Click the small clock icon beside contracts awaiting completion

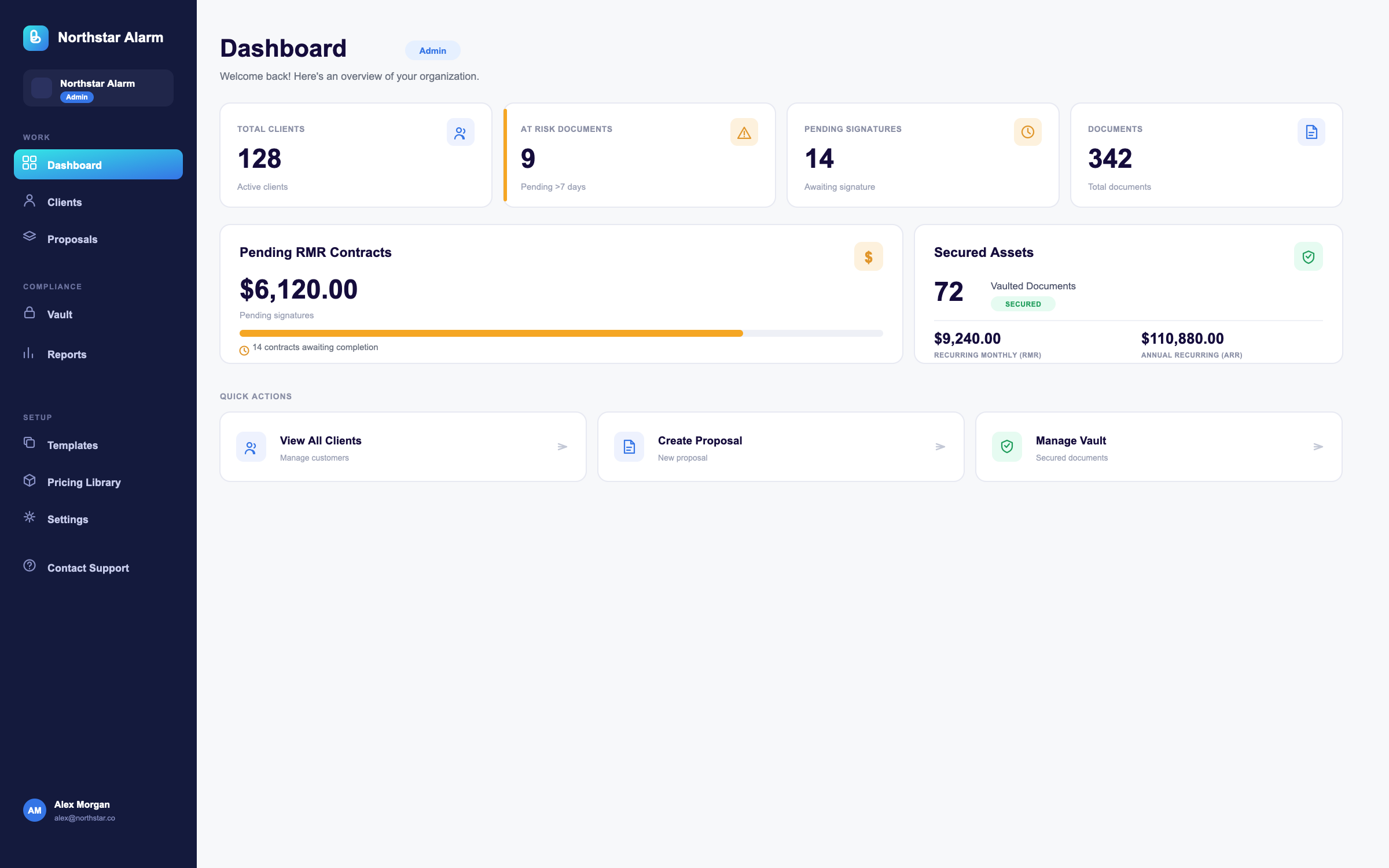click(244, 350)
